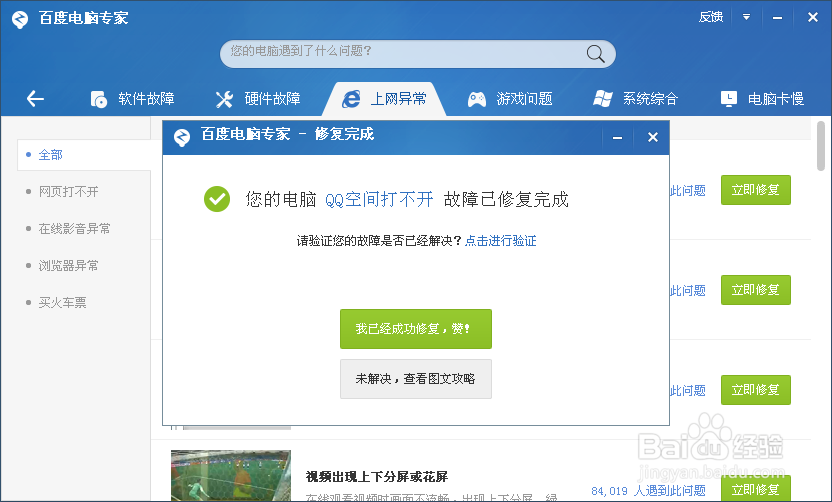Switch to the 电脑卡慢 tab

pos(762,99)
